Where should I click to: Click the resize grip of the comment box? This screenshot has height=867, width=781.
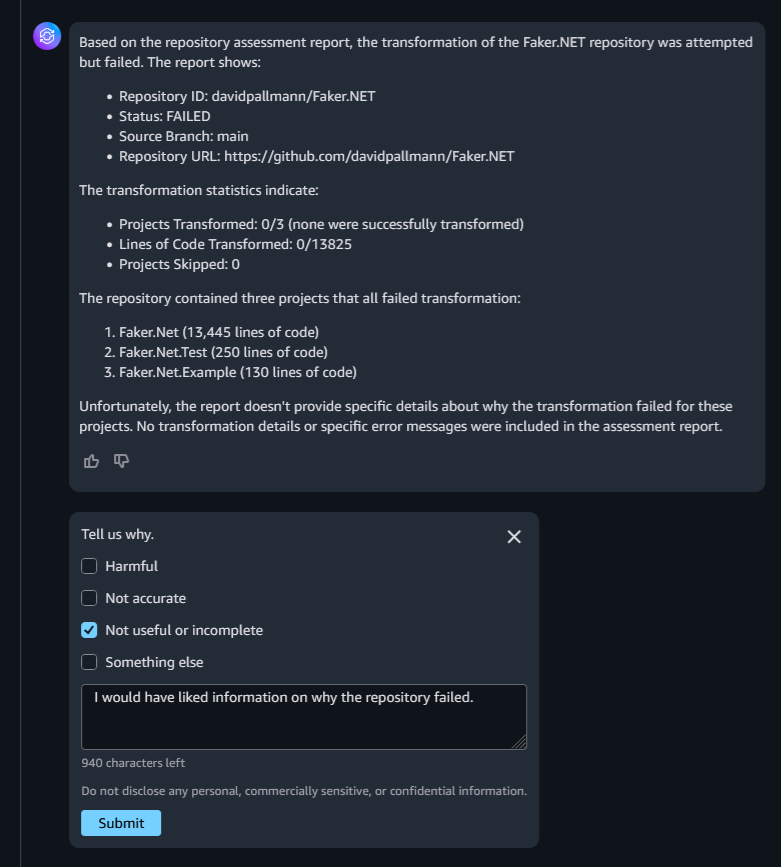[522, 743]
